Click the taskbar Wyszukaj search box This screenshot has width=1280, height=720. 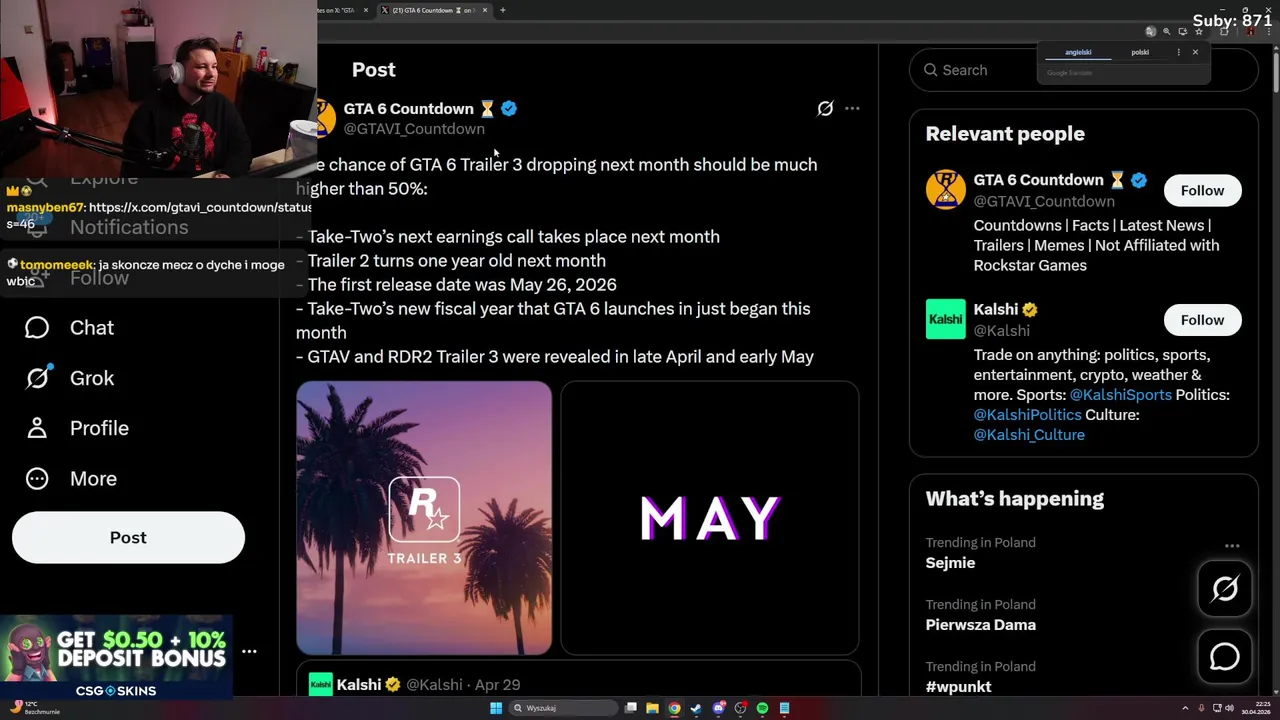(x=563, y=708)
